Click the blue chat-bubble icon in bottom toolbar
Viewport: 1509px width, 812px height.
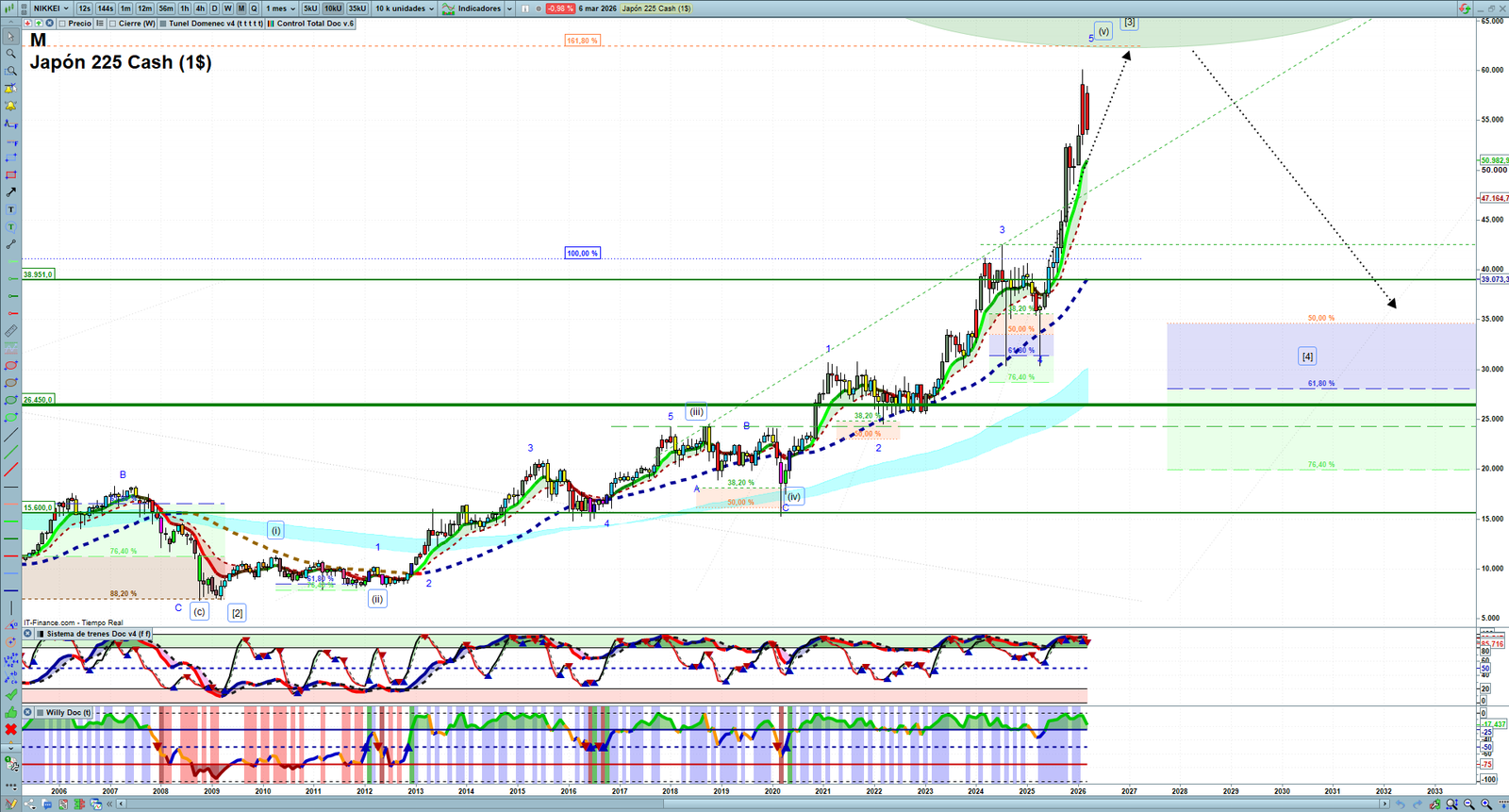46,804
